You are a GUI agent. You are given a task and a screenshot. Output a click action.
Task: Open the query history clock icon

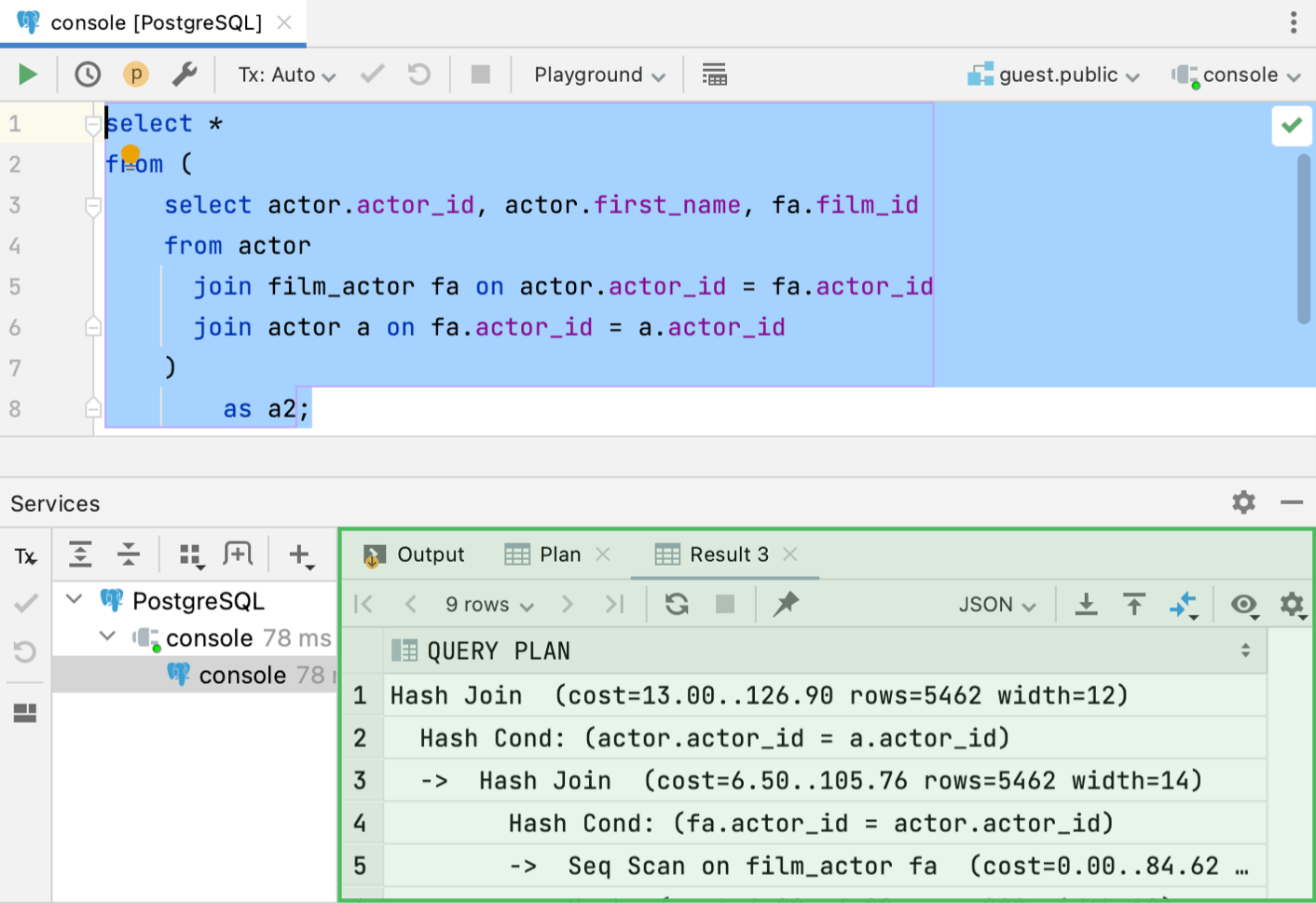pos(88,75)
